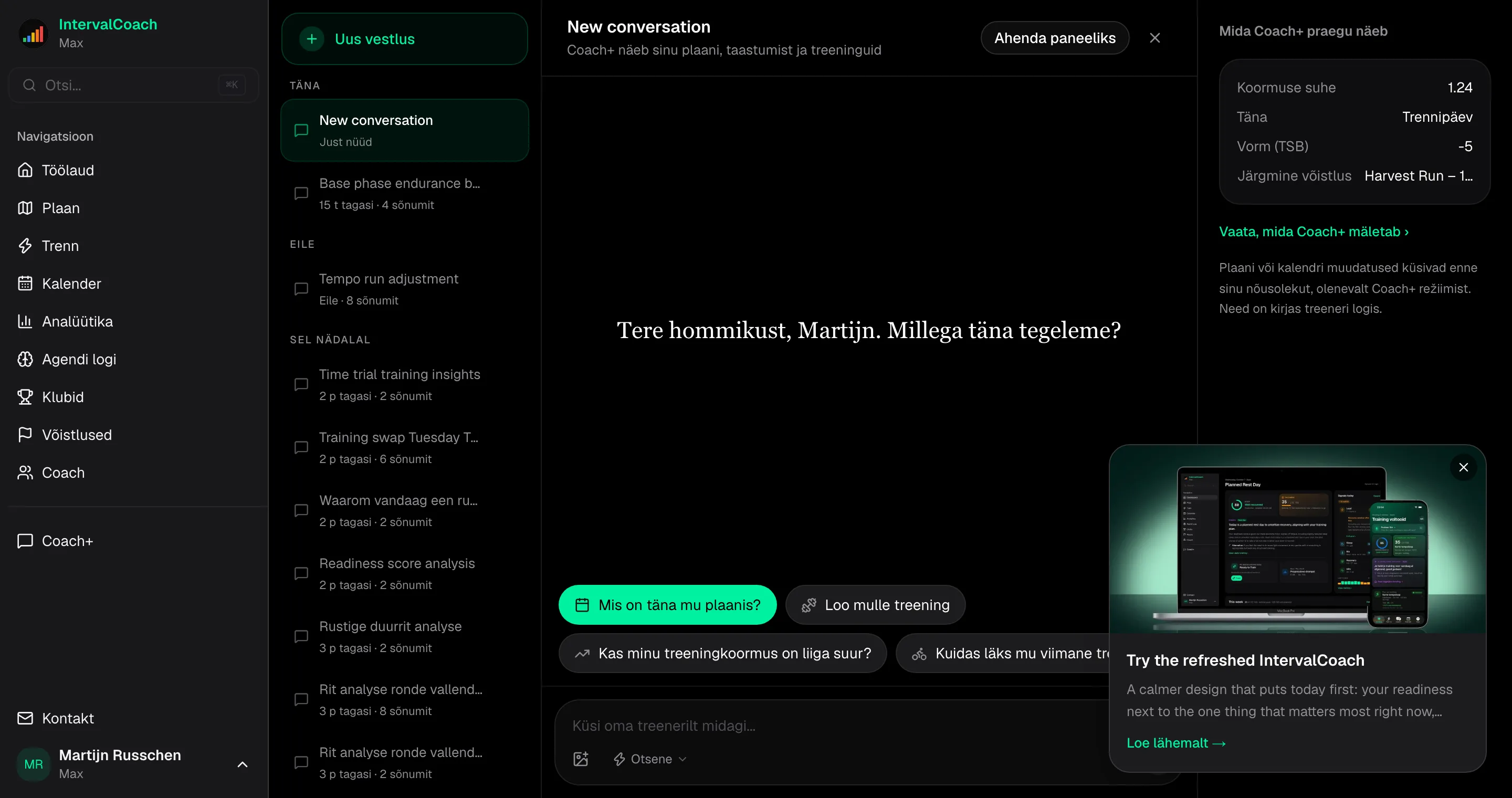Screen dimensions: 1512x798
Task: Open the Plaan page
Action: click(x=134, y=208)
